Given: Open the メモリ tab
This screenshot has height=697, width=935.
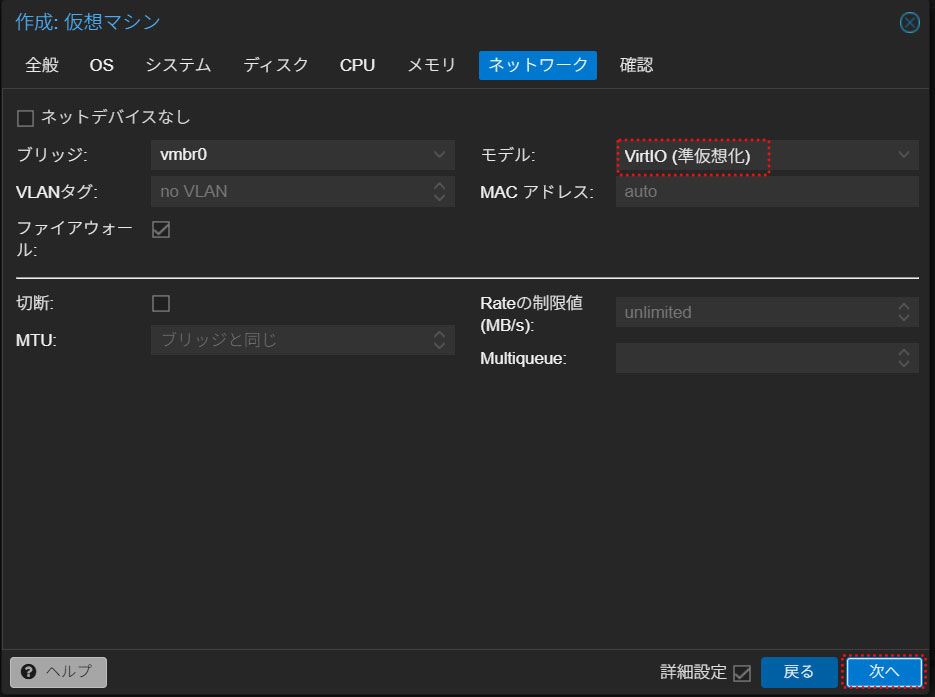Looking at the screenshot, I should (x=431, y=65).
